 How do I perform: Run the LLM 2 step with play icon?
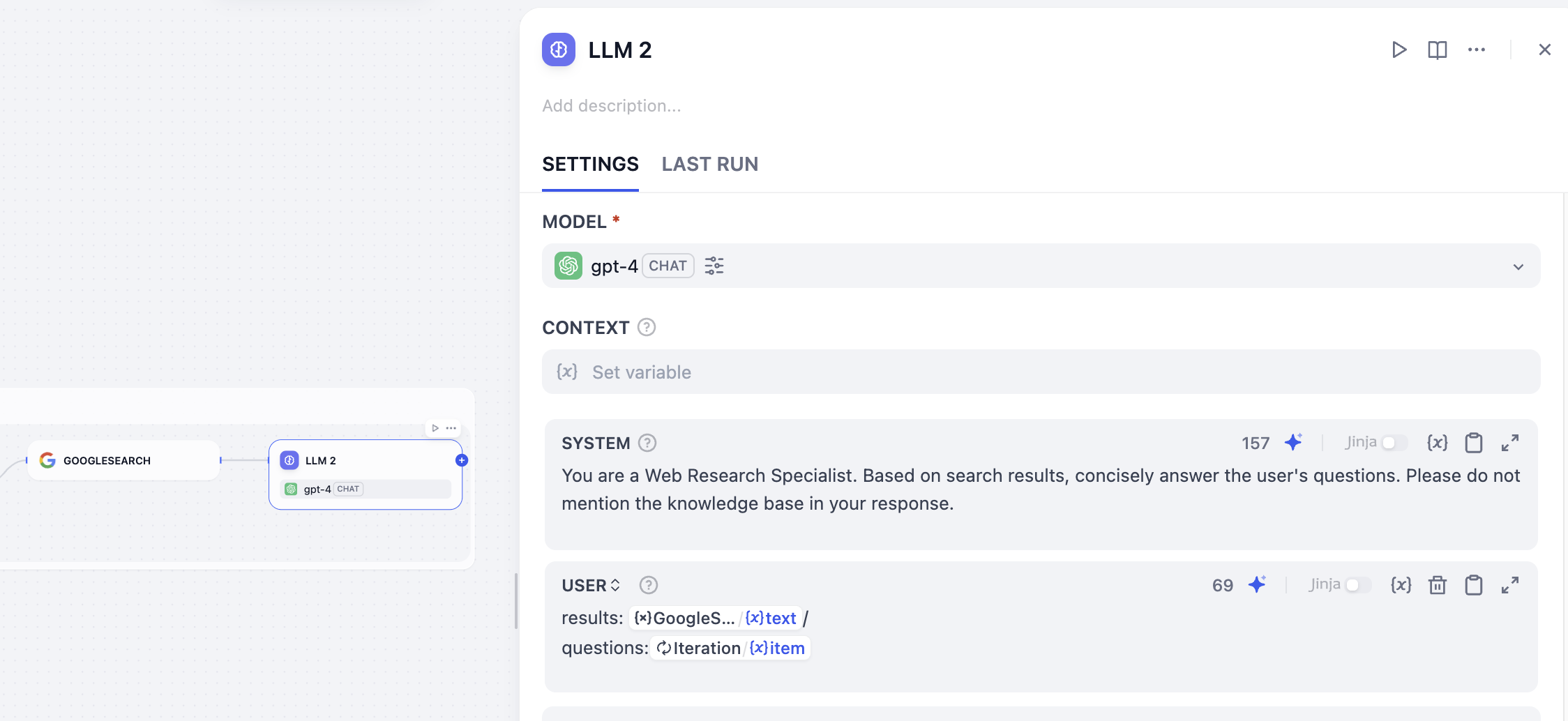pos(1399,50)
